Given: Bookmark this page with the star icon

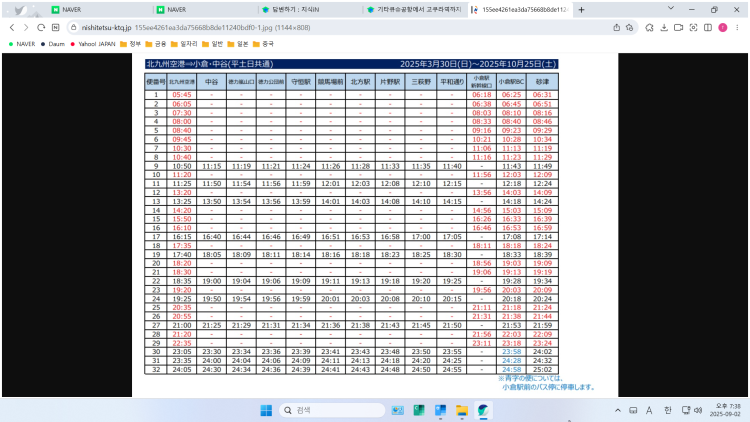Looking at the screenshot, I should coord(629,28).
